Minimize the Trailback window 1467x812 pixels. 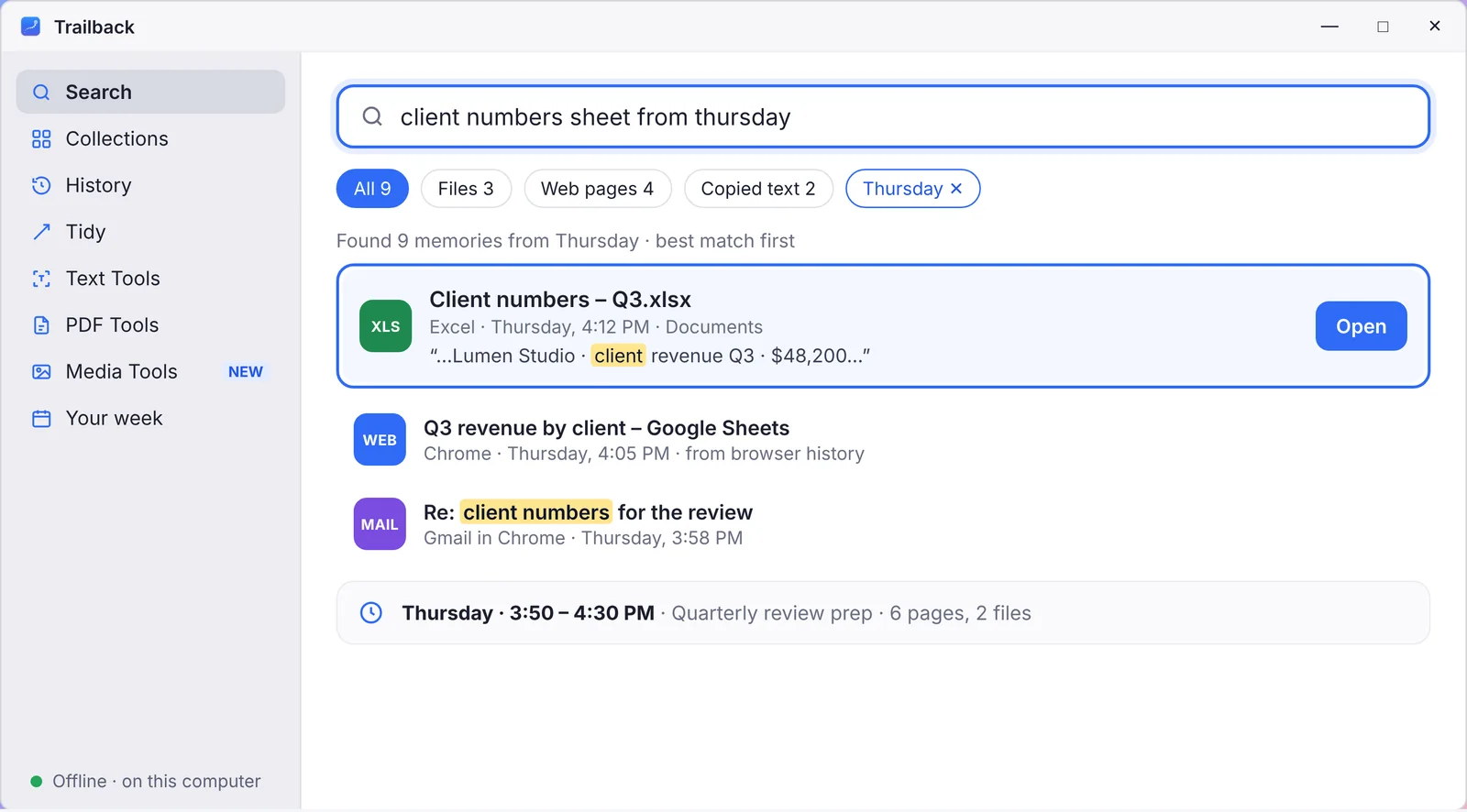(1330, 27)
